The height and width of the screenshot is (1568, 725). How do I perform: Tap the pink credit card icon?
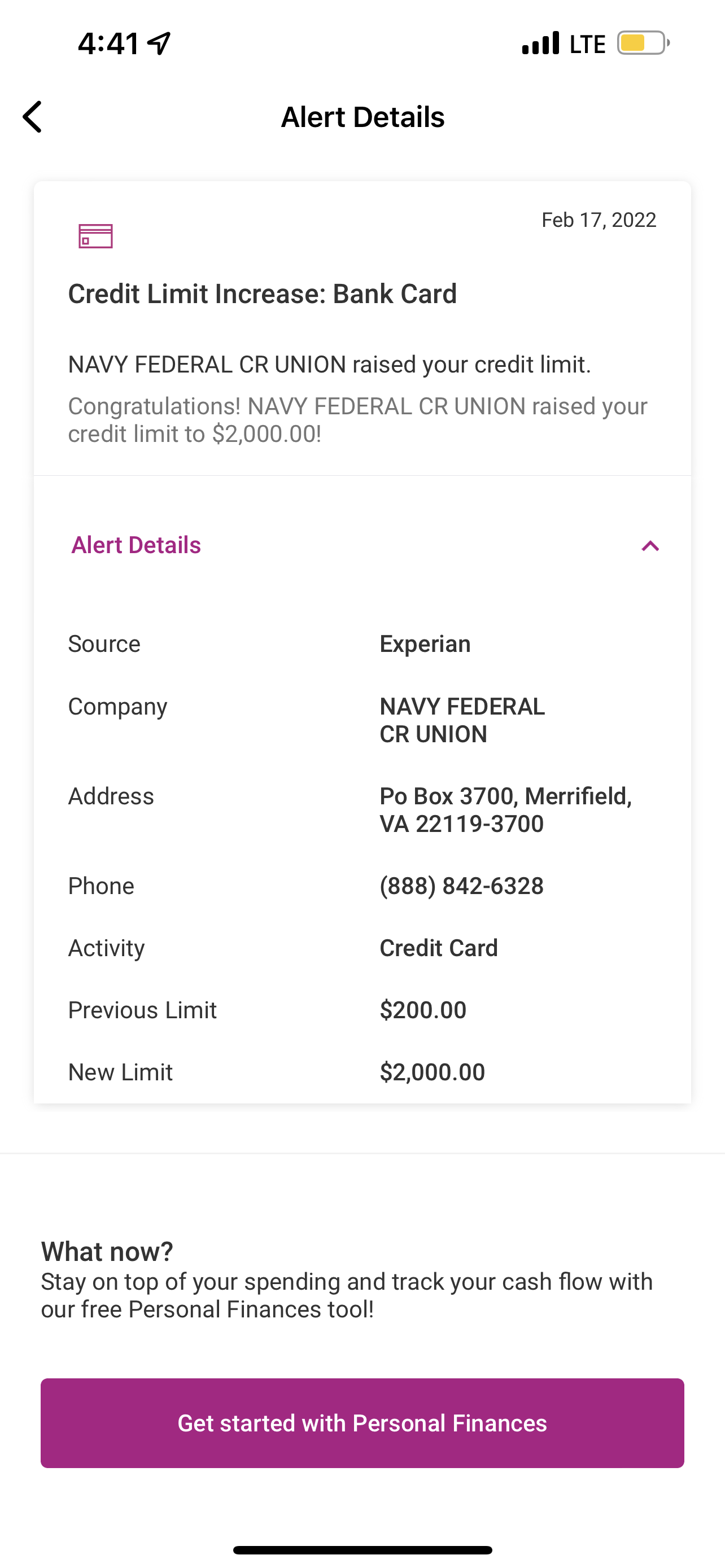pyautogui.click(x=95, y=236)
